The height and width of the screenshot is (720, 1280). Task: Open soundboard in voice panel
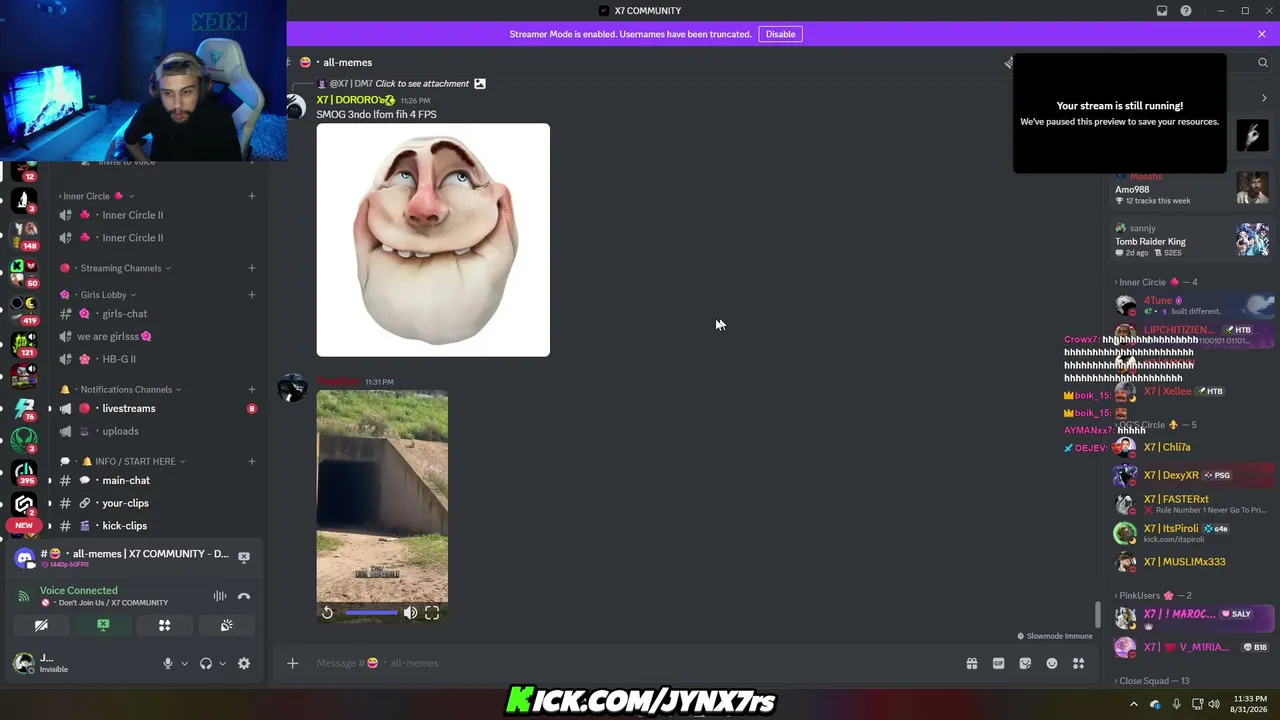click(x=227, y=625)
